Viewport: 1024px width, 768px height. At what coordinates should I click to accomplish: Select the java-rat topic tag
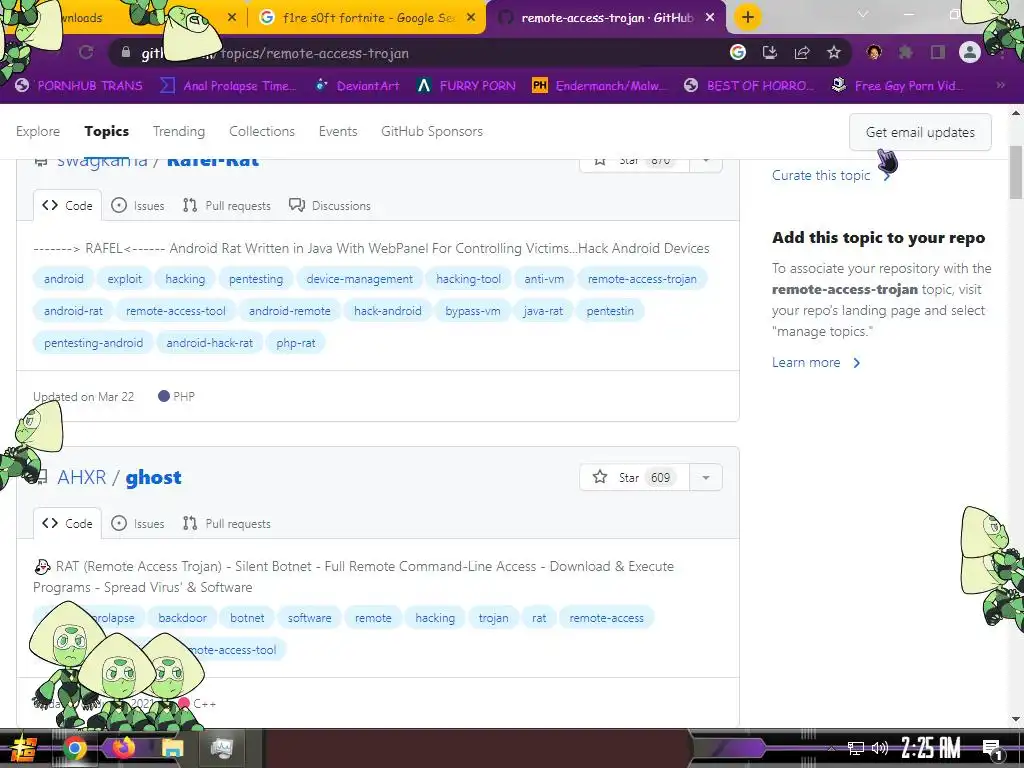point(543,311)
